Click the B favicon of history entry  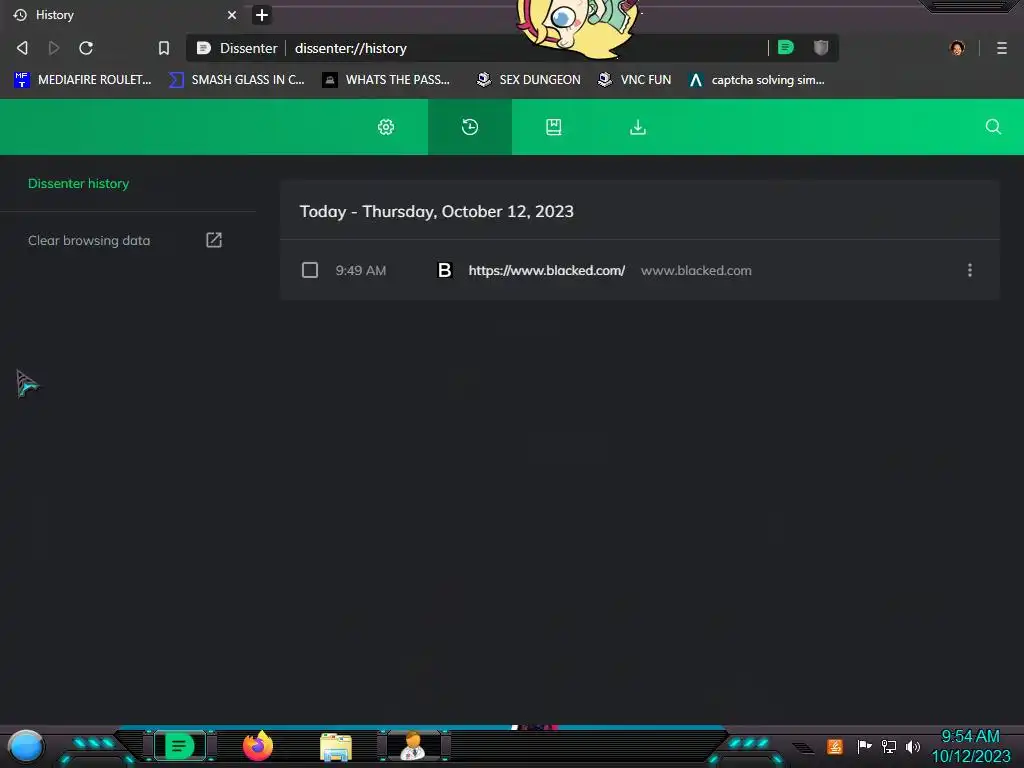click(x=445, y=270)
